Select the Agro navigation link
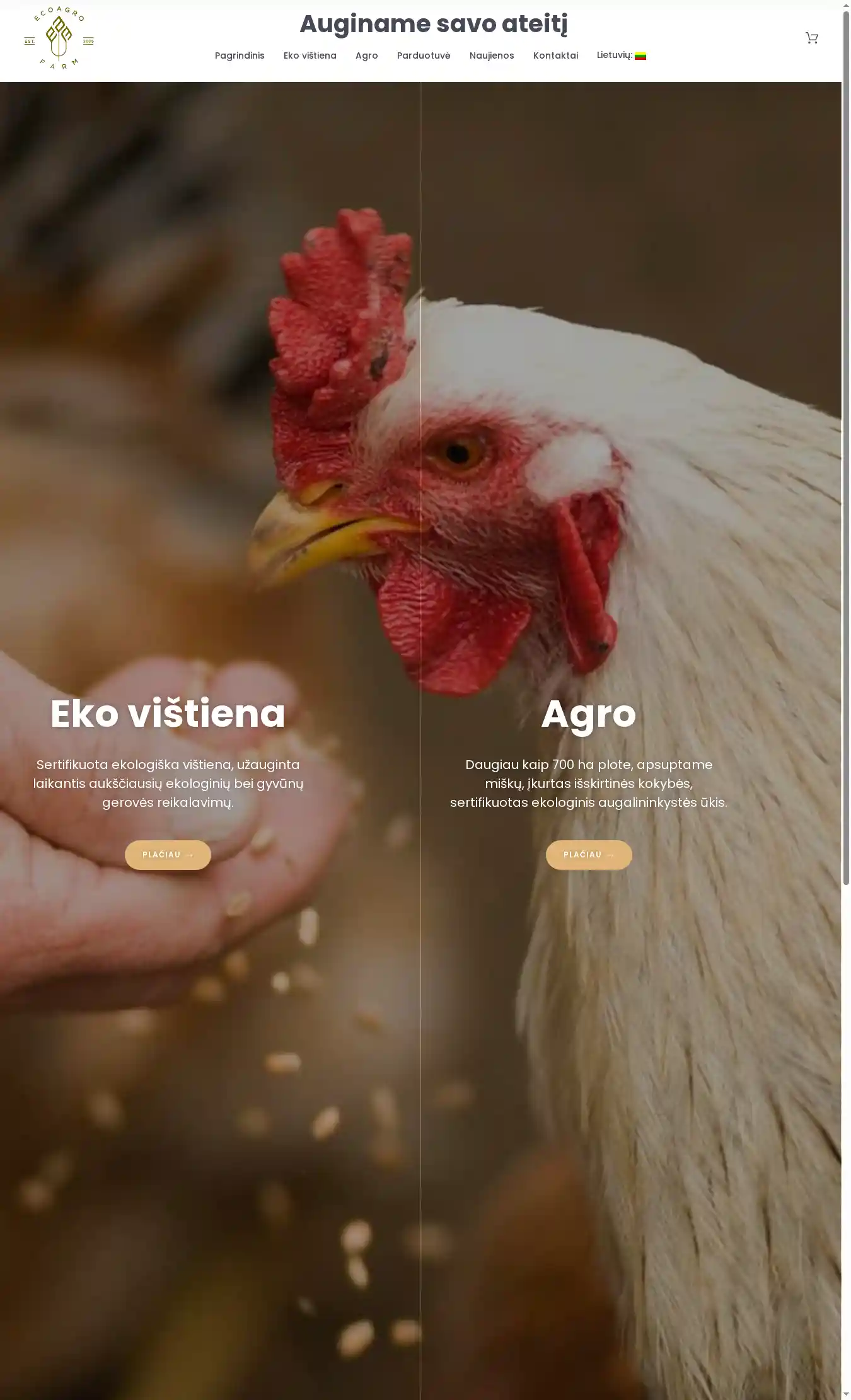This screenshot has width=851, height=1400. point(367,55)
